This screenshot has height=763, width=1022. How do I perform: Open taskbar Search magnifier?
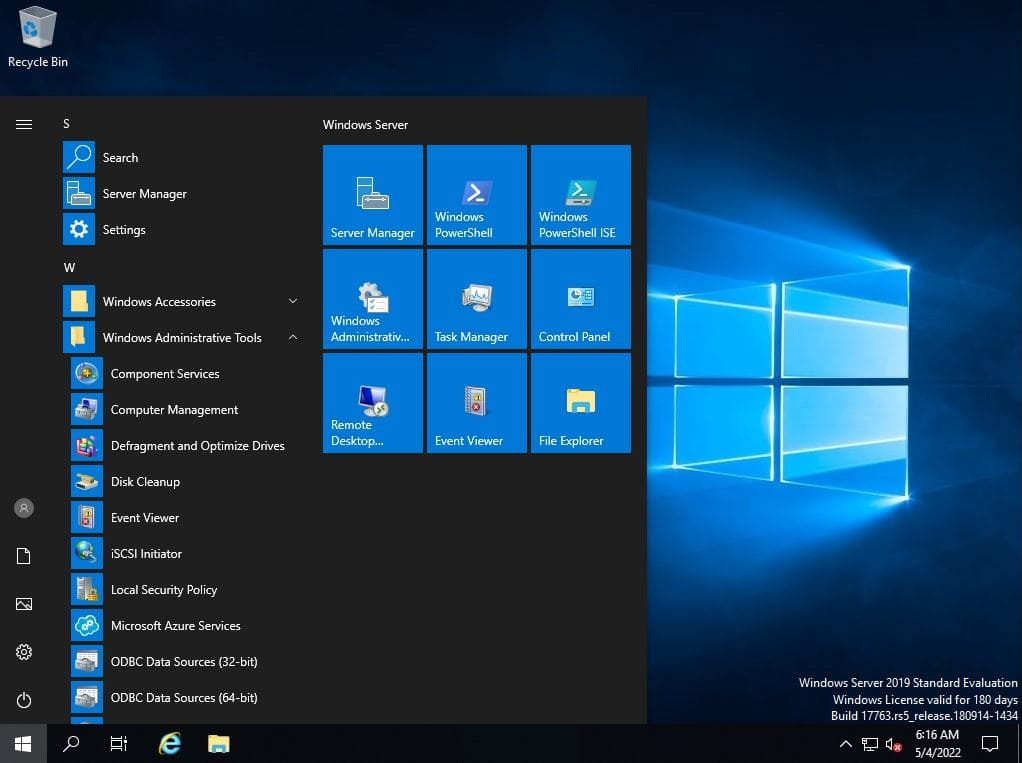(70, 743)
